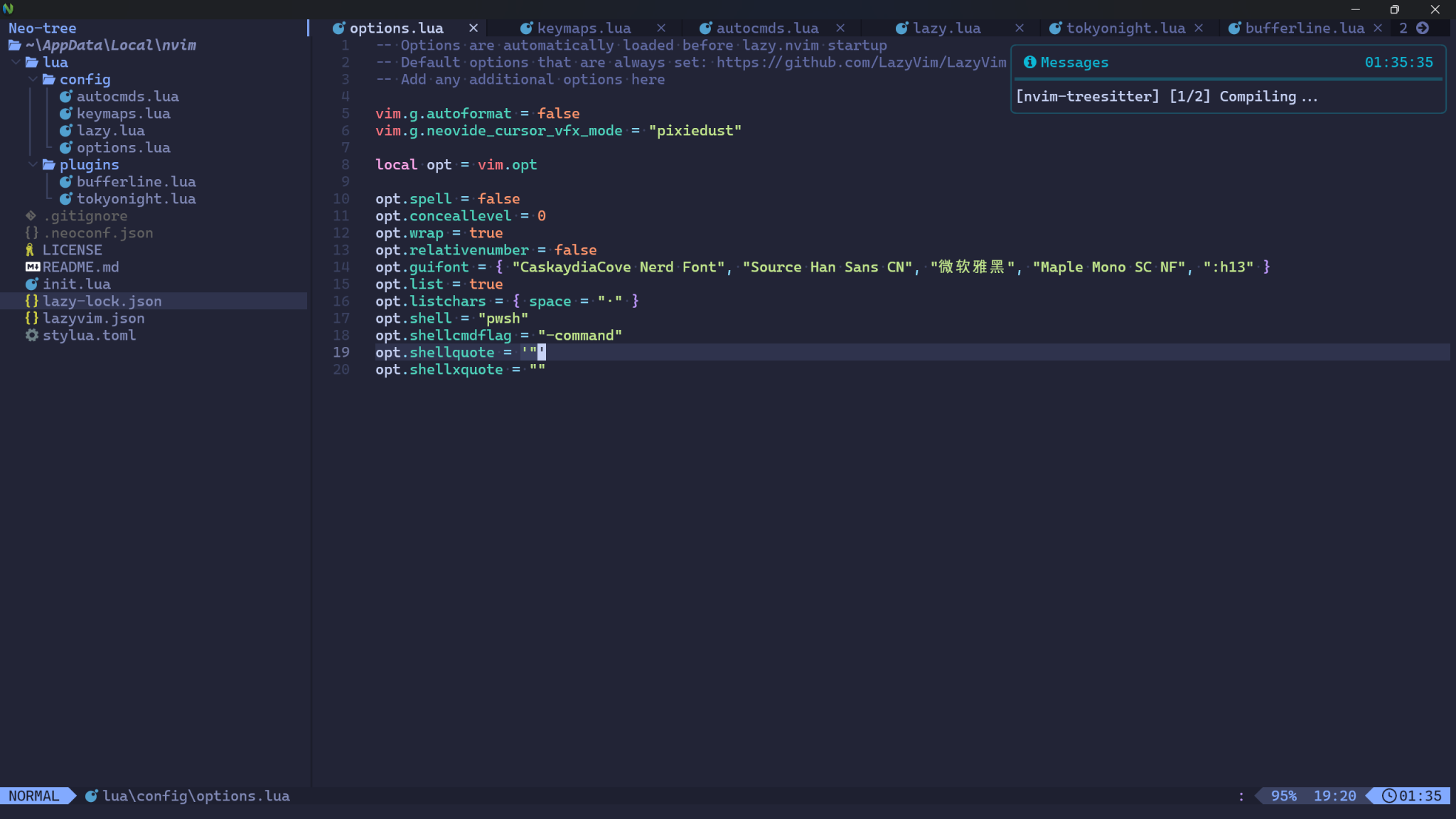
Task: Click the info icon in the Messages popup
Action: [1029, 63]
